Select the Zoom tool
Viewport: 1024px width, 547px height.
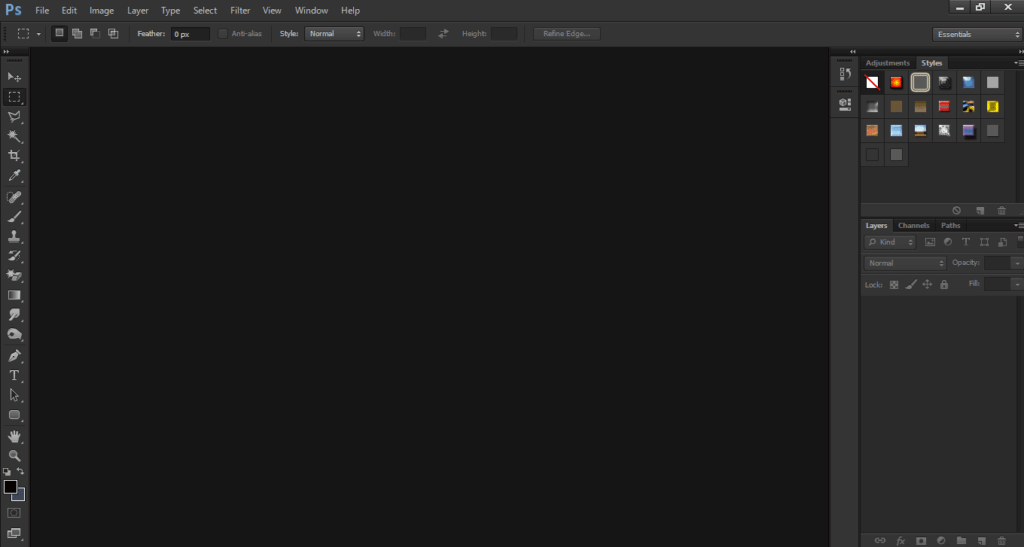(15, 455)
